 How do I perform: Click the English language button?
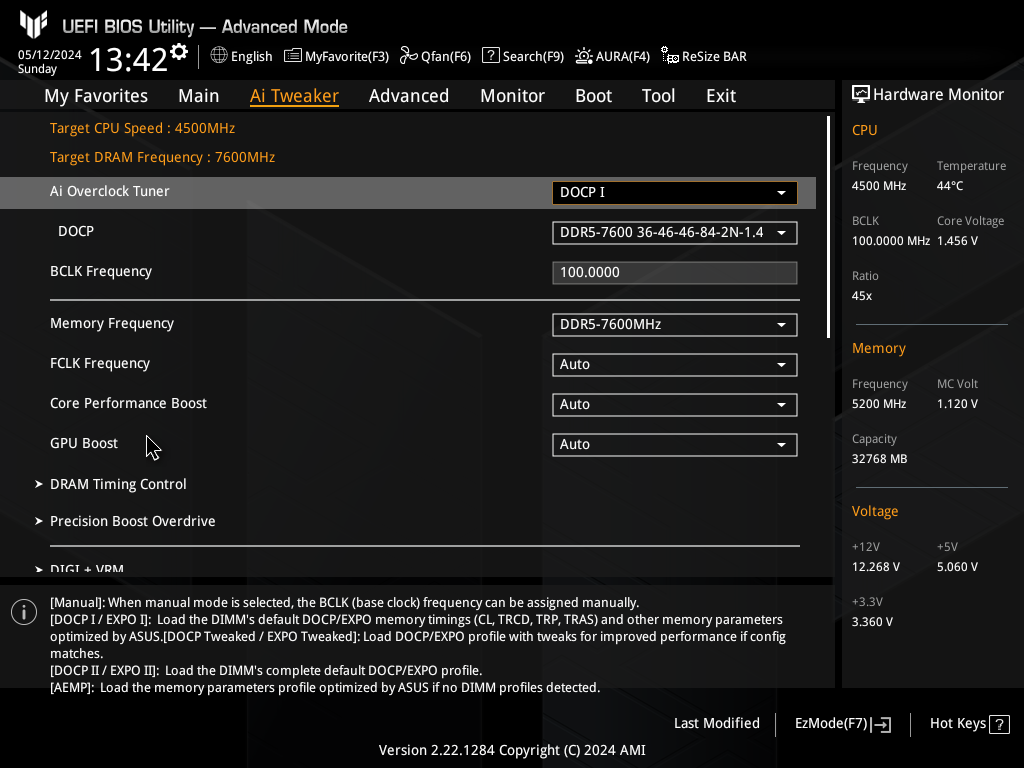pyautogui.click(x=242, y=56)
